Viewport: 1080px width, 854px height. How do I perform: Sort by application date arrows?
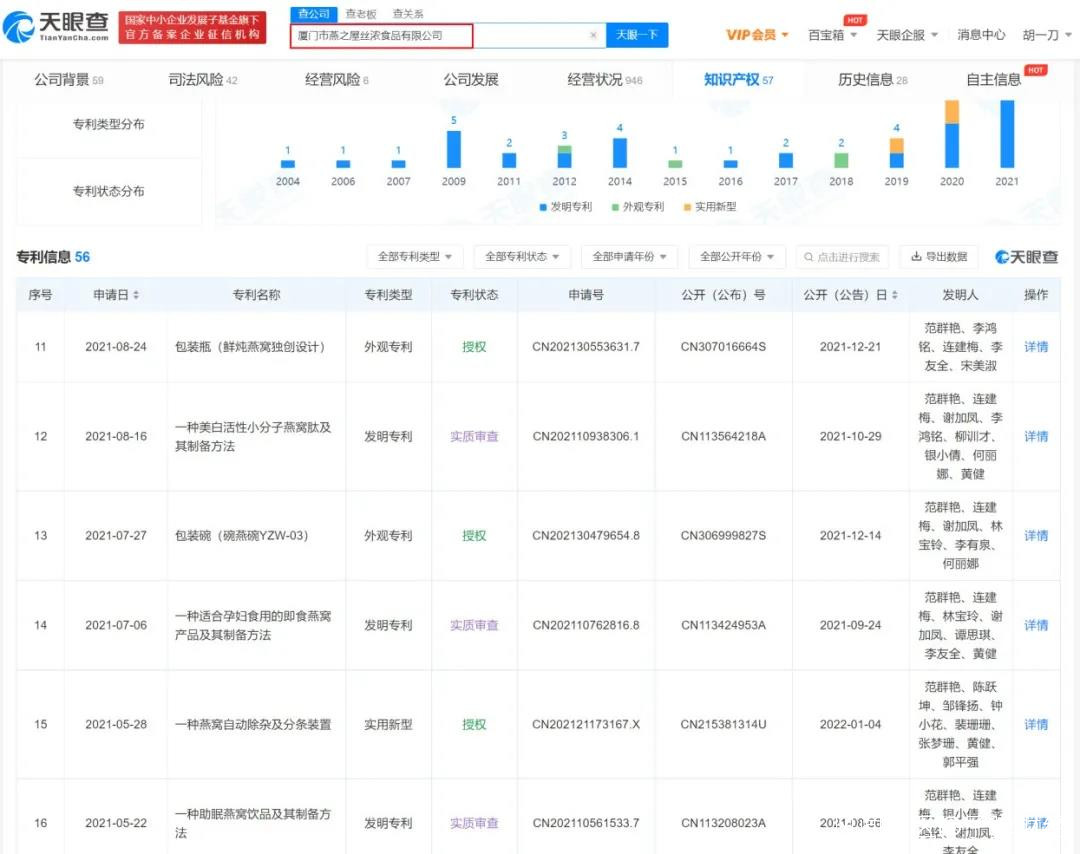point(136,295)
